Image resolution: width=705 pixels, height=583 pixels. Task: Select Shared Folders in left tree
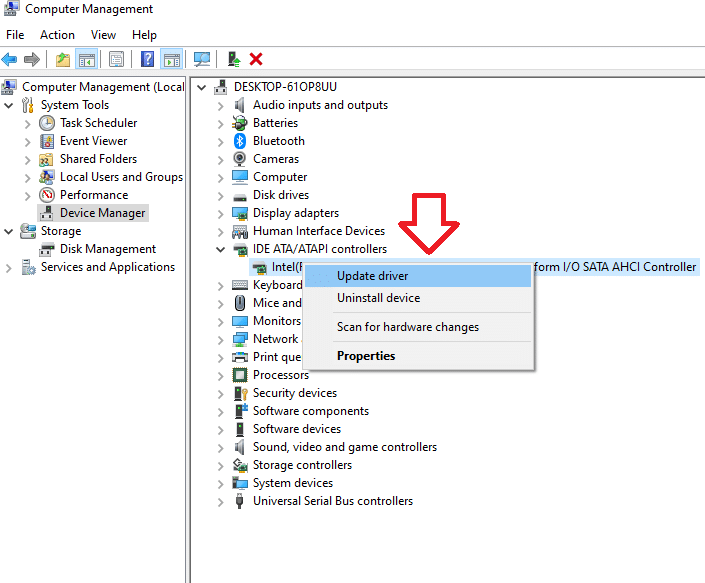pyautogui.click(x=98, y=159)
